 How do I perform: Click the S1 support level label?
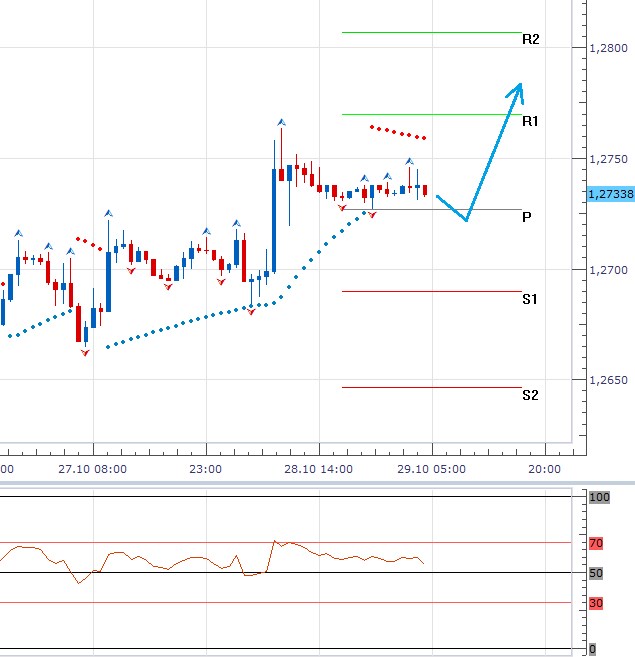[530, 299]
